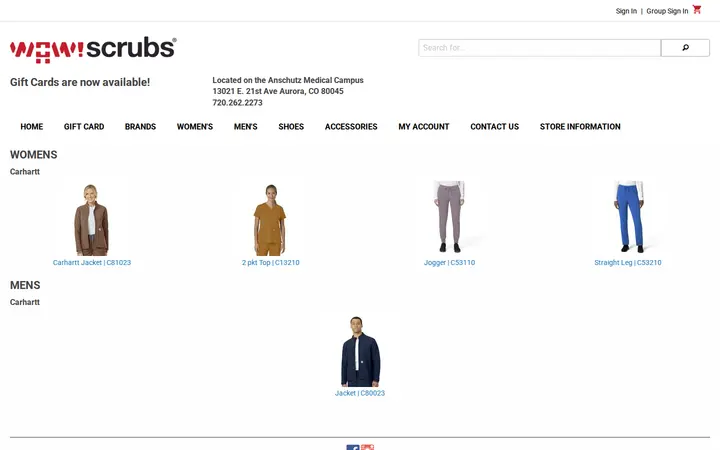Viewport: 720px width, 450px height.
Task: Click the WOW! scrubs logo
Action: 93,49
